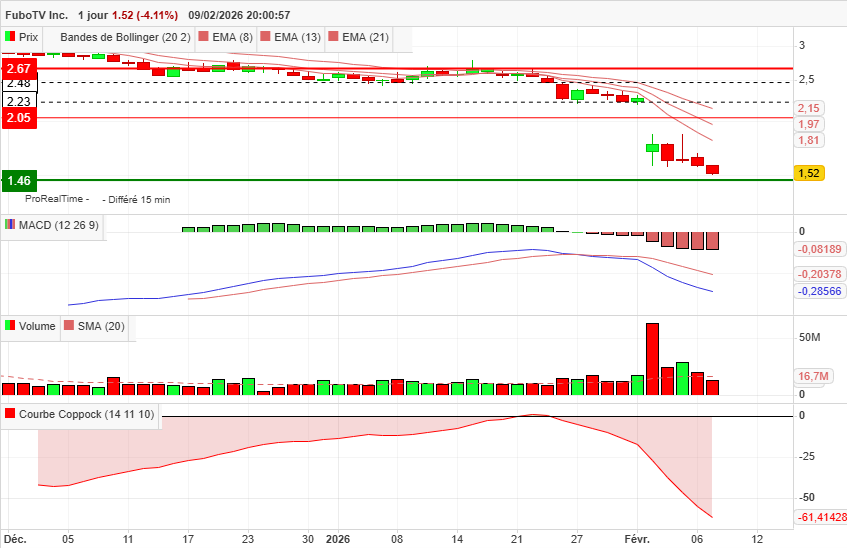Image resolution: width=847 pixels, height=548 pixels.
Task: Click the SMA (20) color square icon
Action: 69,325
